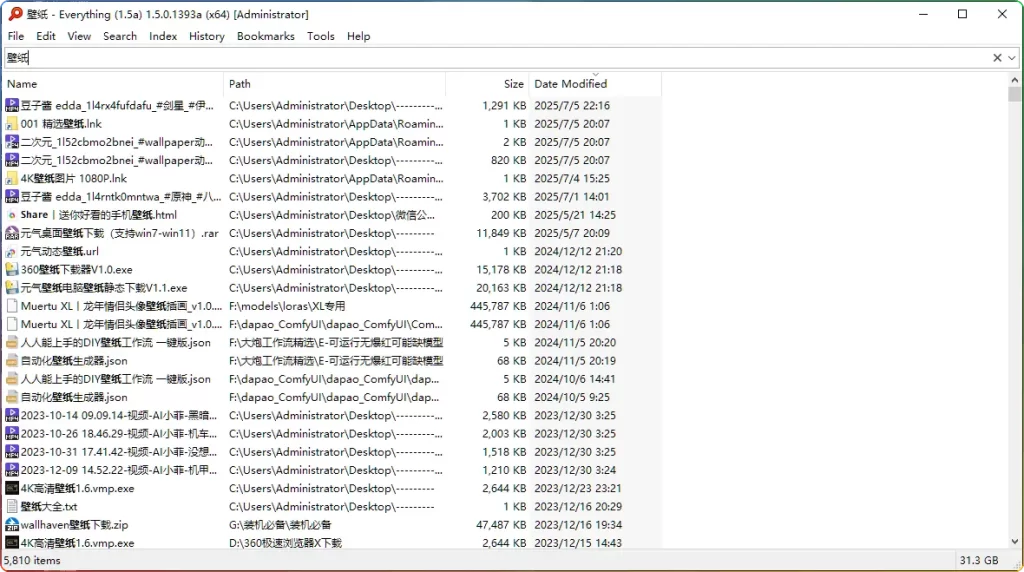
Task: Open the Bookmarks menu
Action: 265,36
